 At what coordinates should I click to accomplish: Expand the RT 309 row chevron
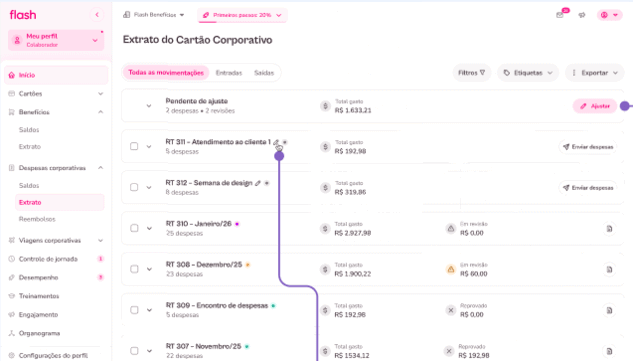click(149, 310)
